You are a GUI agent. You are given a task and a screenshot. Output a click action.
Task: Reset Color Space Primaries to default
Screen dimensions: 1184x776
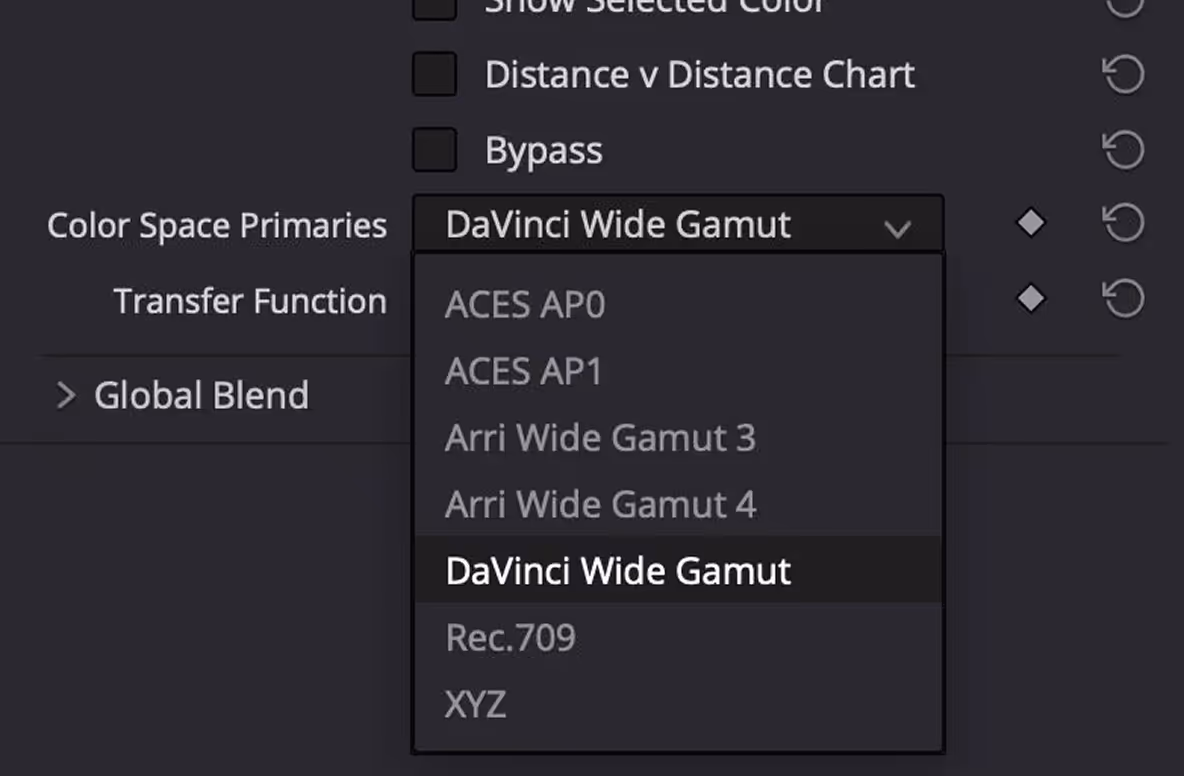[1124, 223]
